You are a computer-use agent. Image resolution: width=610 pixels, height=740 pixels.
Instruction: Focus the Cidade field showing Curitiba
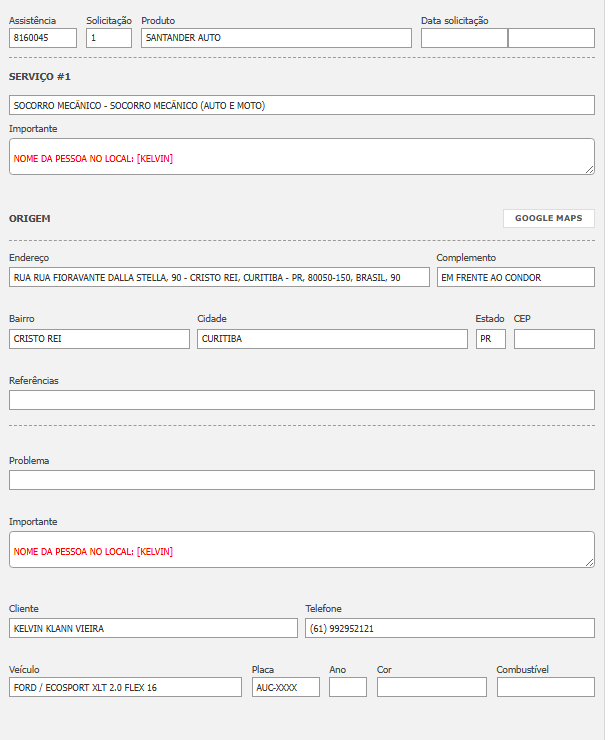pyautogui.click(x=332, y=339)
